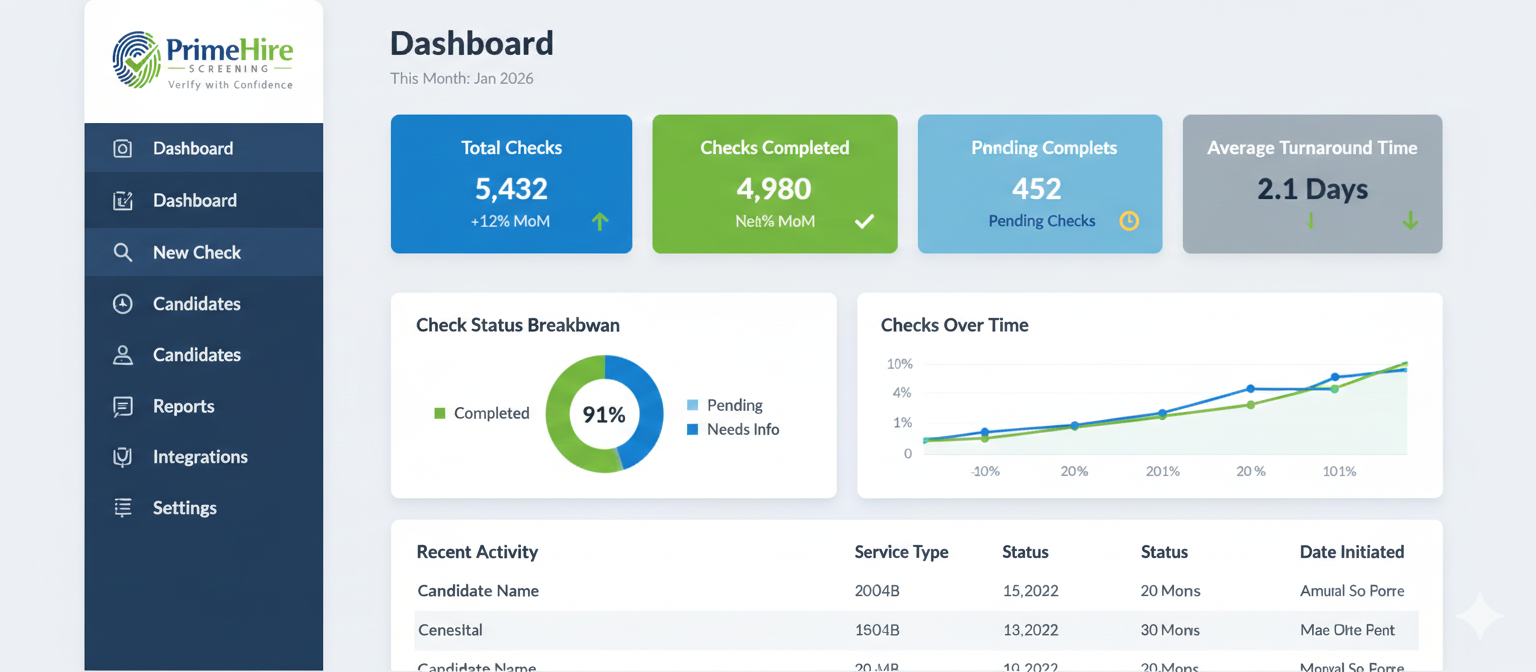Click the Service Type column header
Image resolution: width=1536 pixels, height=672 pixels.
pyautogui.click(x=901, y=552)
